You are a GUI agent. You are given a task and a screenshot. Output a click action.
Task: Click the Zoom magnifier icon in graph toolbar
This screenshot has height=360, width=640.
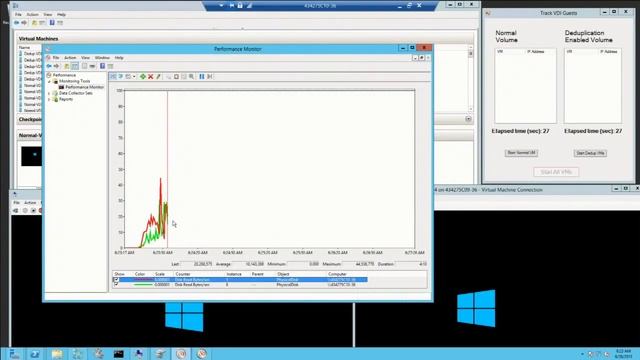point(191,77)
